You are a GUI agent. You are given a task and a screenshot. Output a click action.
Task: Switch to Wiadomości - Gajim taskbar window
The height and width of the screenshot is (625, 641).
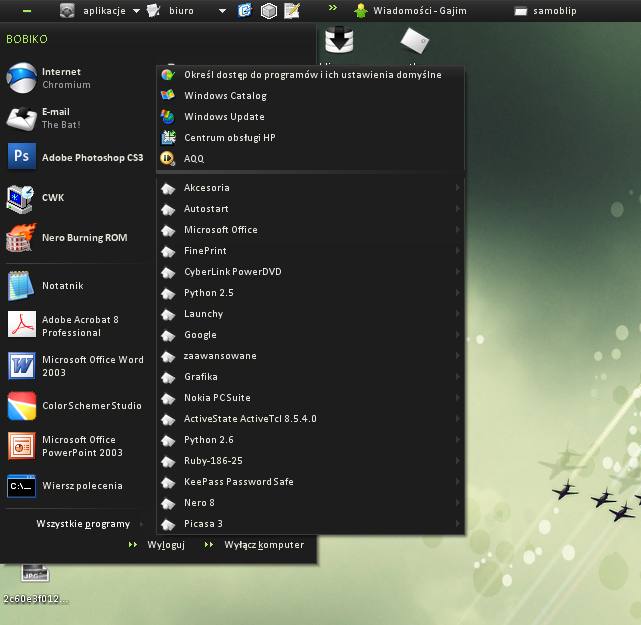tap(410, 11)
